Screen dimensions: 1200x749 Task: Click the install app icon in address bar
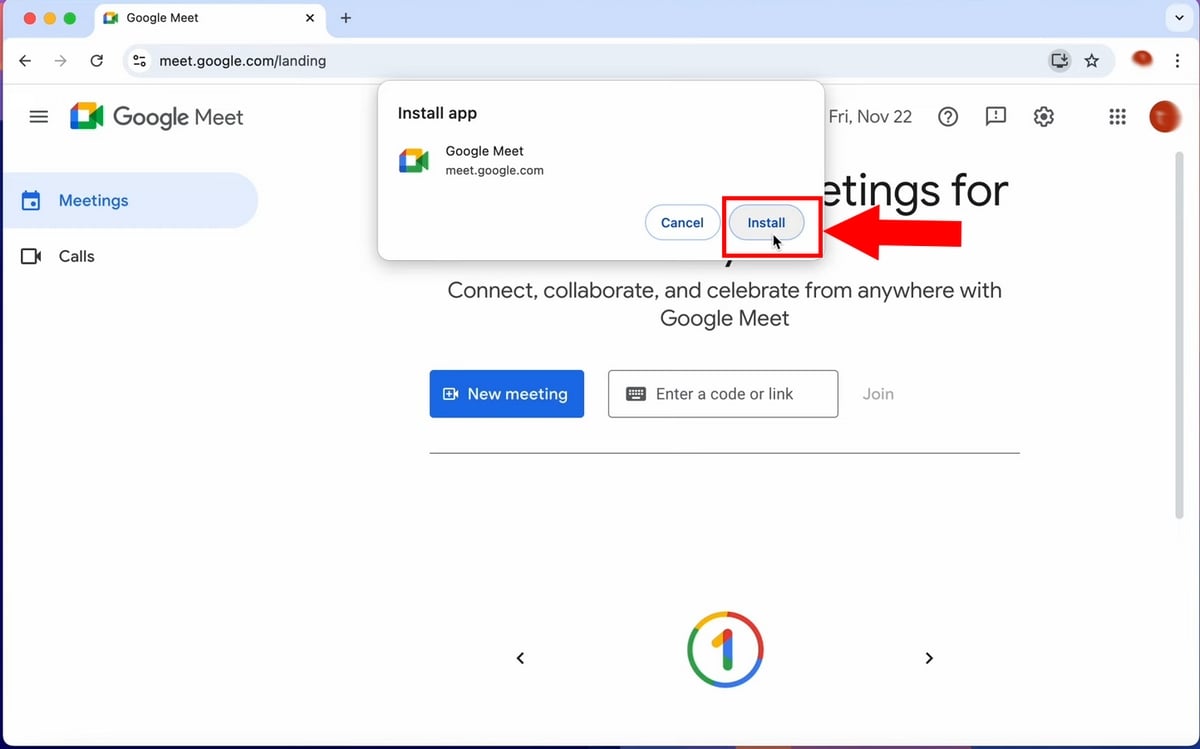tap(1059, 61)
